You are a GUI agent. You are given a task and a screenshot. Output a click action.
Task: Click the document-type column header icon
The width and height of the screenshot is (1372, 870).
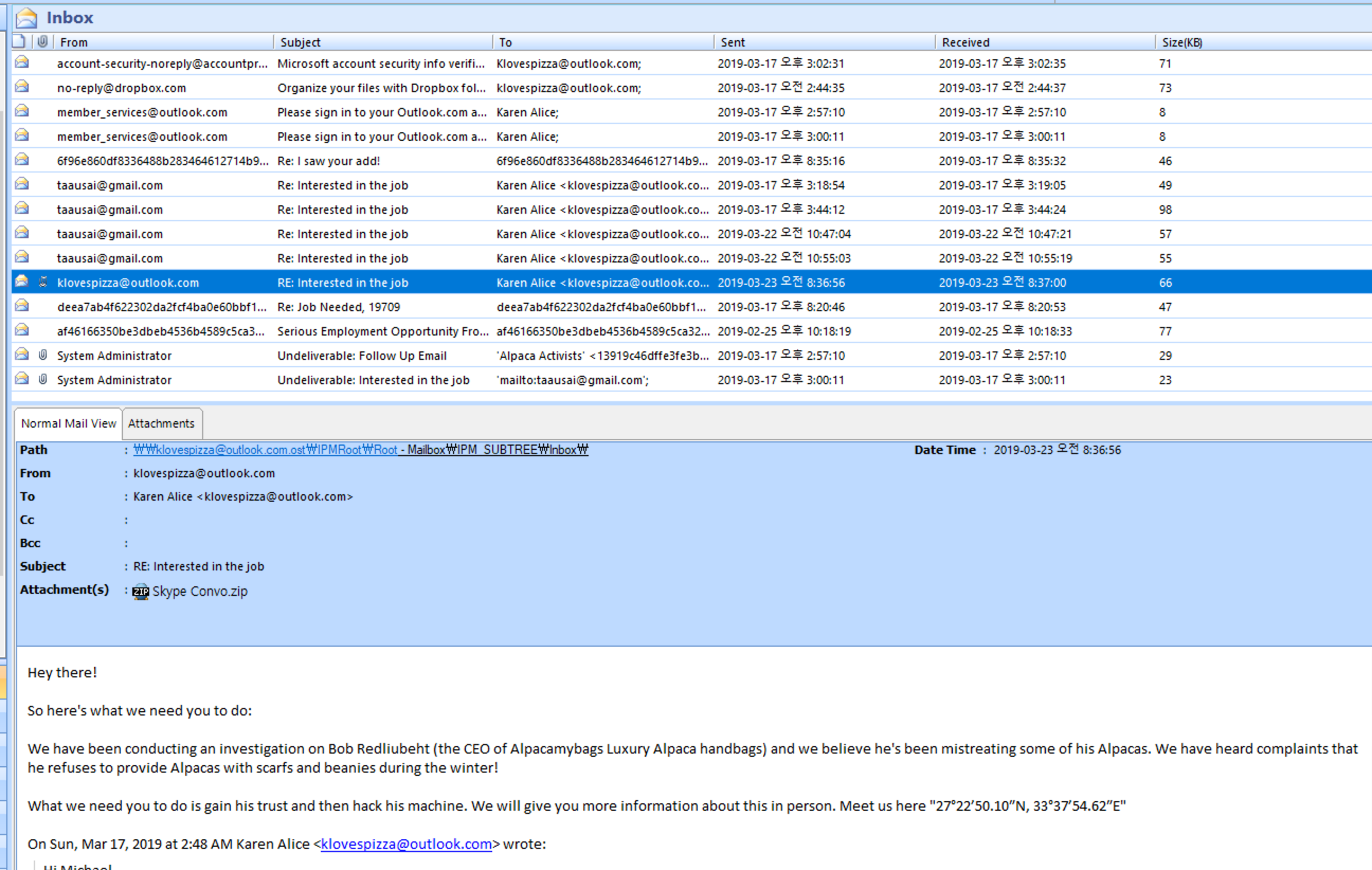pyautogui.click(x=19, y=42)
